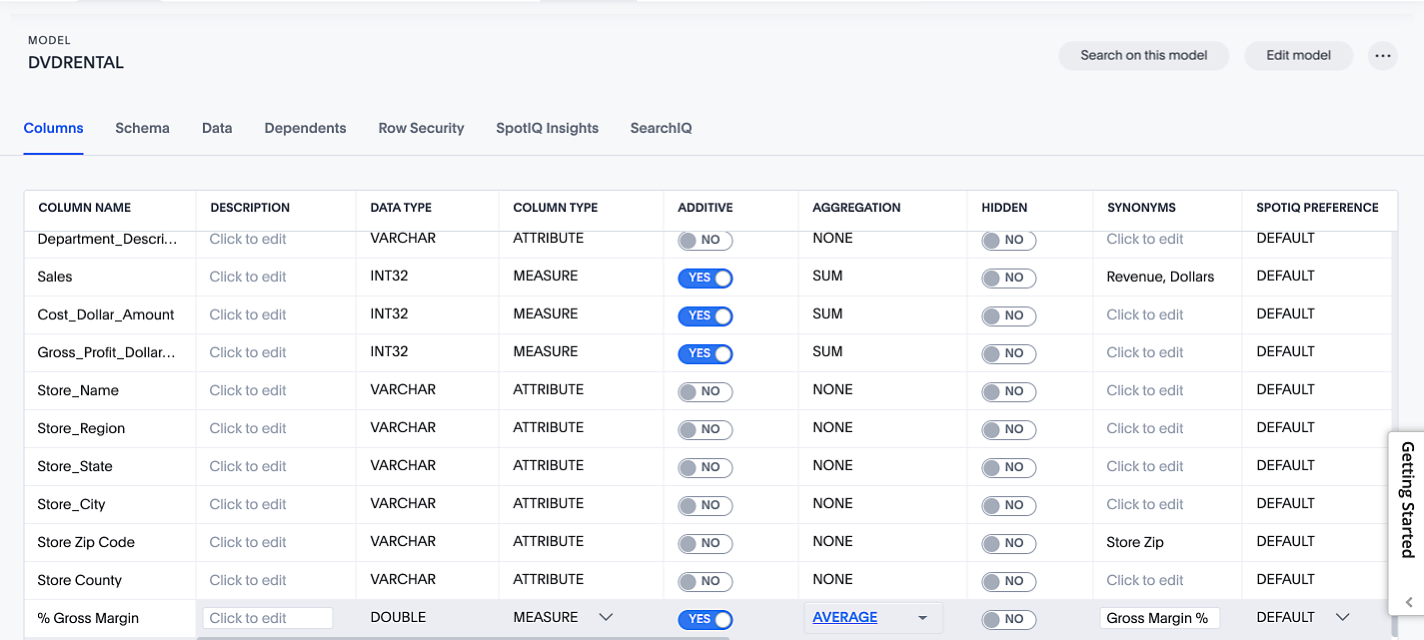Switch to the Schema tab
The height and width of the screenshot is (640, 1424).
142,128
